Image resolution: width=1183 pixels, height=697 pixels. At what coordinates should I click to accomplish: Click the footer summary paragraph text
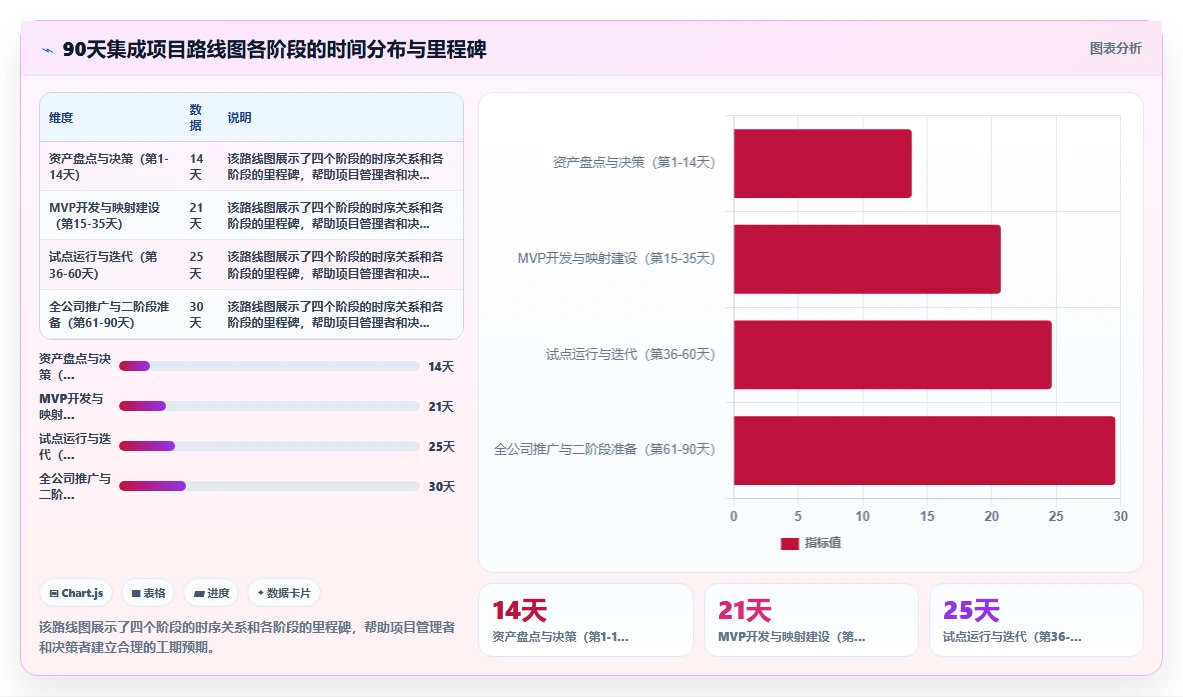(x=247, y=637)
